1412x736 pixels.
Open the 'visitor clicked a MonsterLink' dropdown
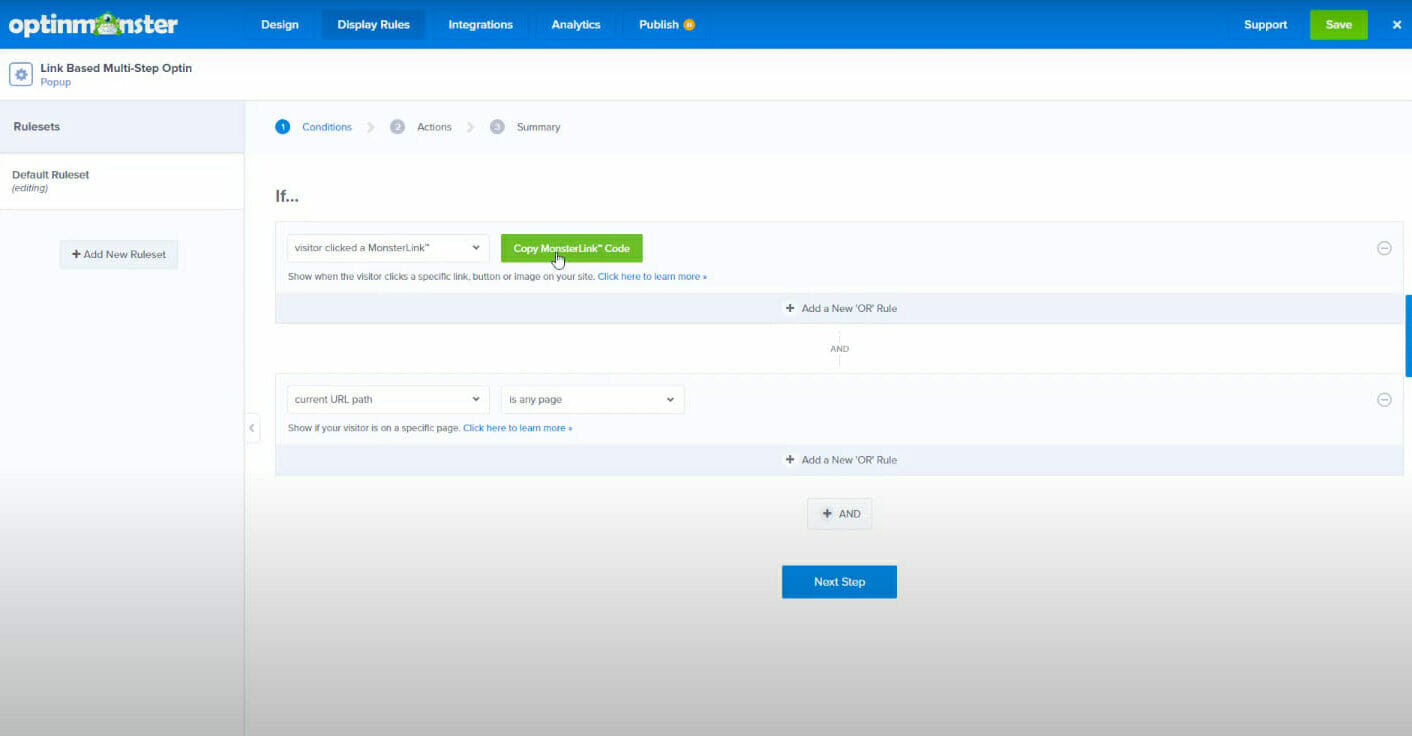point(388,248)
